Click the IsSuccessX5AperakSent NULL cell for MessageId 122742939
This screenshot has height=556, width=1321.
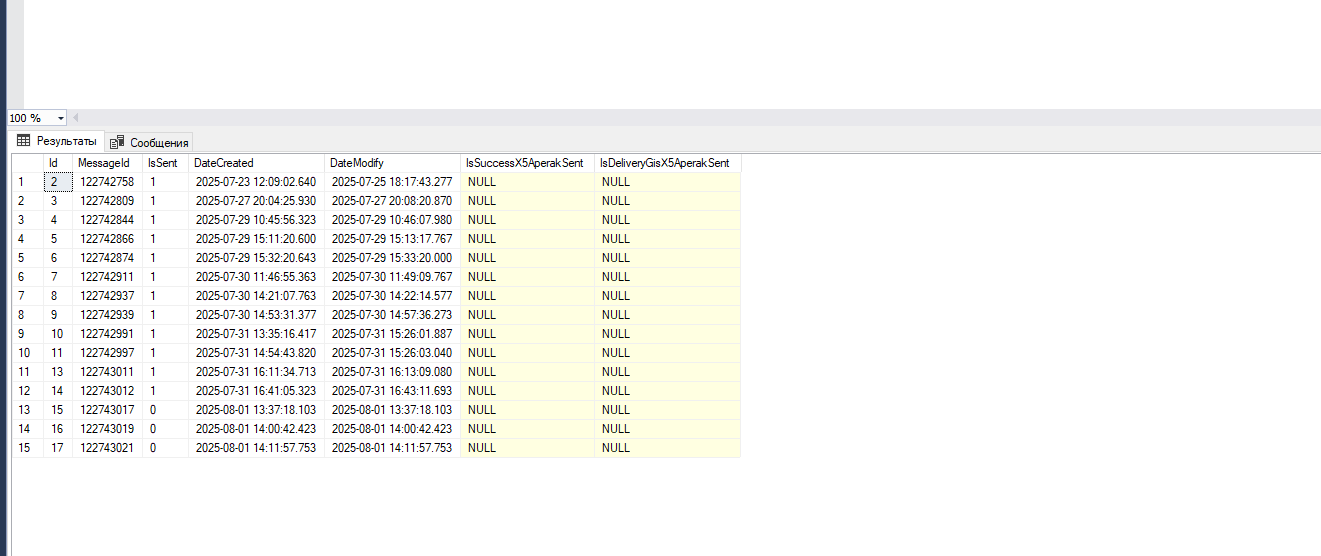[x=528, y=315]
